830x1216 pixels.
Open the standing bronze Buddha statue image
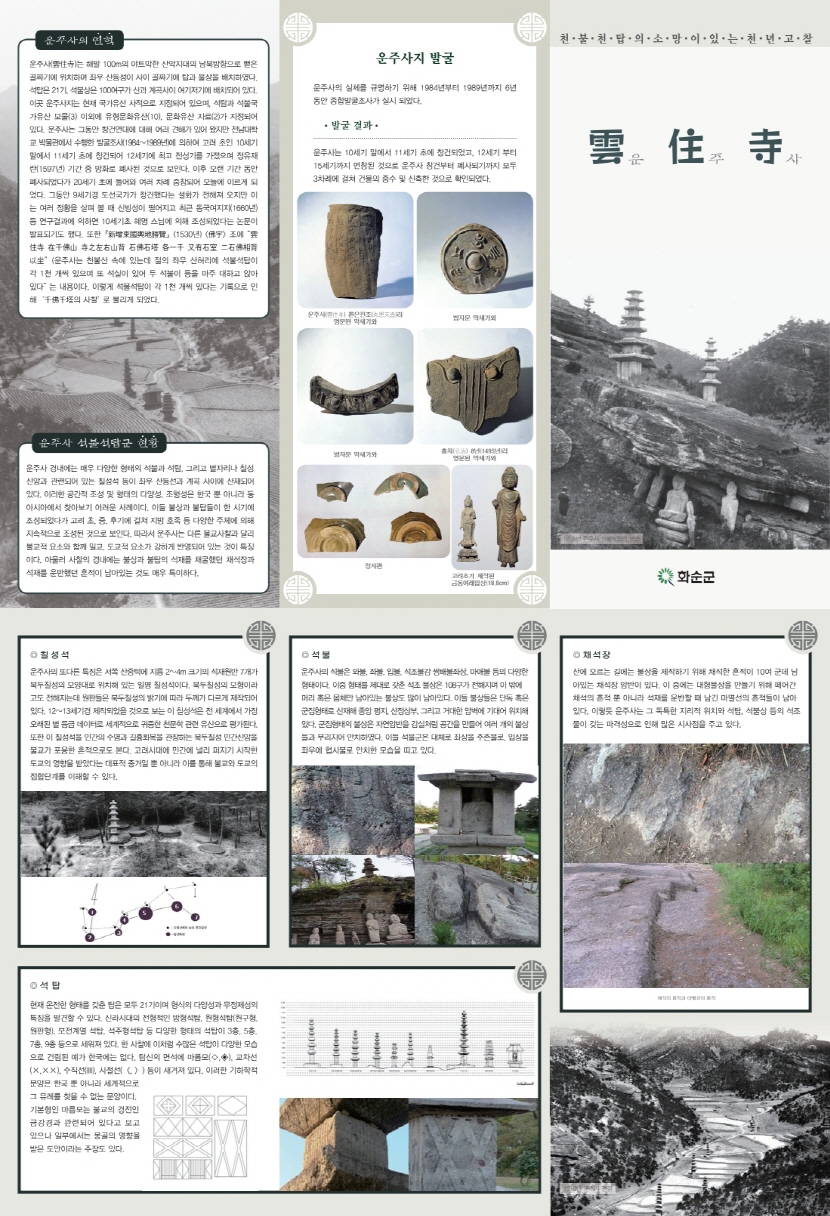pos(508,515)
